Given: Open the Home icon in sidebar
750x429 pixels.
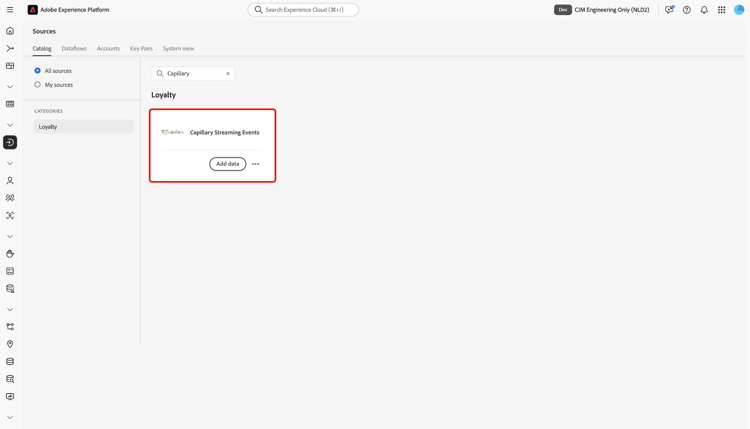Looking at the screenshot, I should click(x=10, y=31).
